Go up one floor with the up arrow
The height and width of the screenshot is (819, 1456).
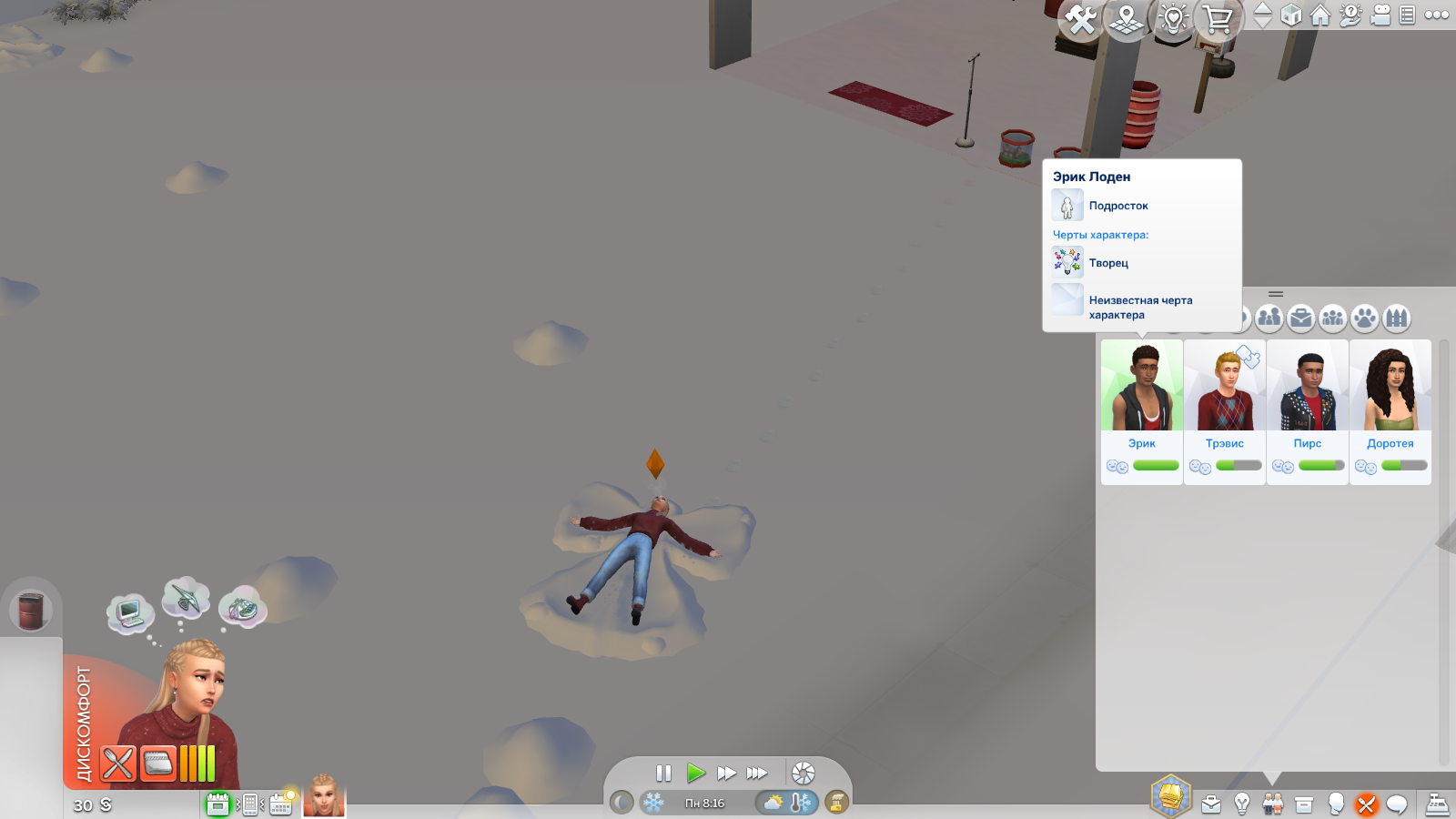(1263, 7)
